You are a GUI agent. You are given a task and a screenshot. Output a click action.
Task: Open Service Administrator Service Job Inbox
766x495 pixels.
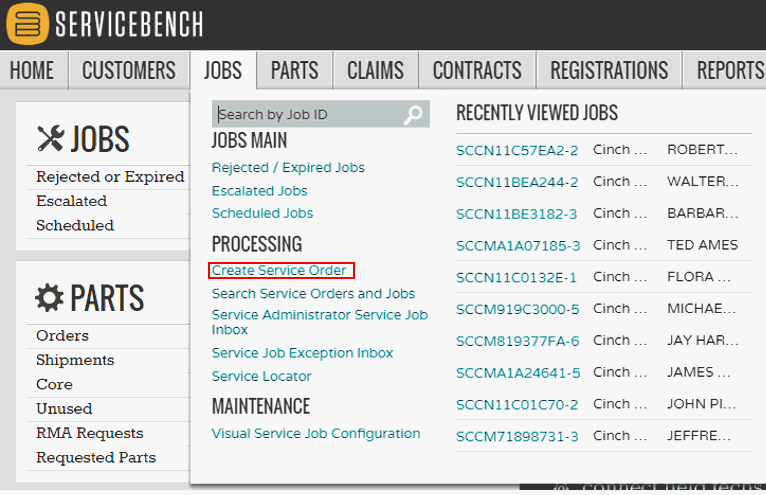[319, 322]
